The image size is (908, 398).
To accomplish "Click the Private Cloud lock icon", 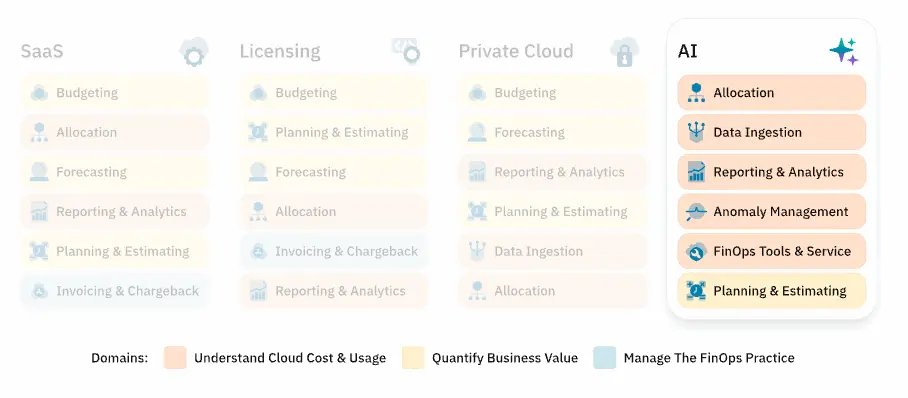I will pyautogui.click(x=624, y=52).
